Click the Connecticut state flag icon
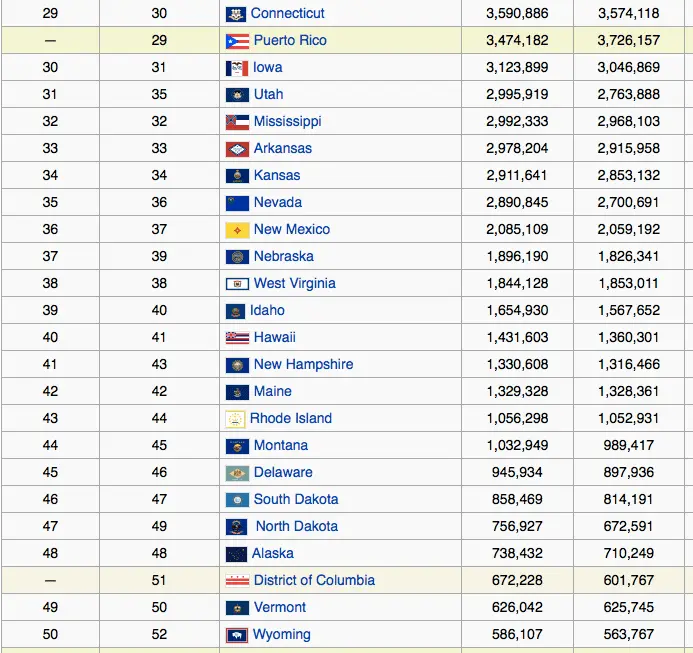Viewport: 693px width, 653px height. (x=236, y=14)
